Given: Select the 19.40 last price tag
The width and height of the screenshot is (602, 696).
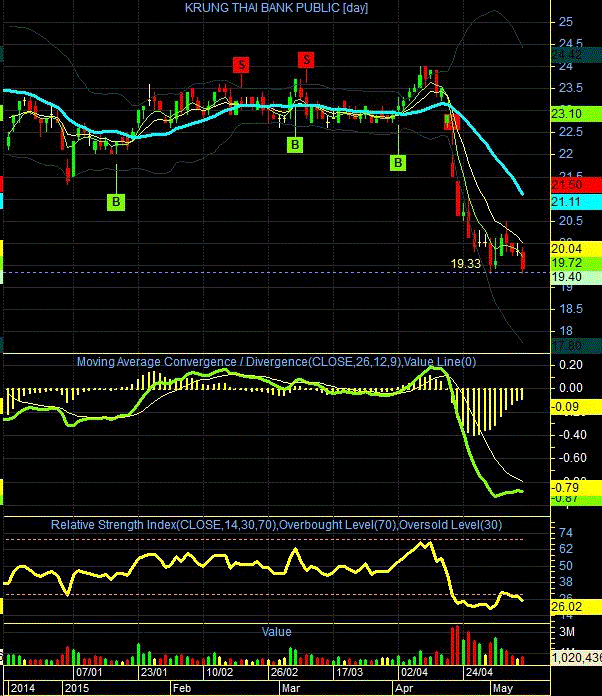Looking at the screenshot, I should (576, 277).
